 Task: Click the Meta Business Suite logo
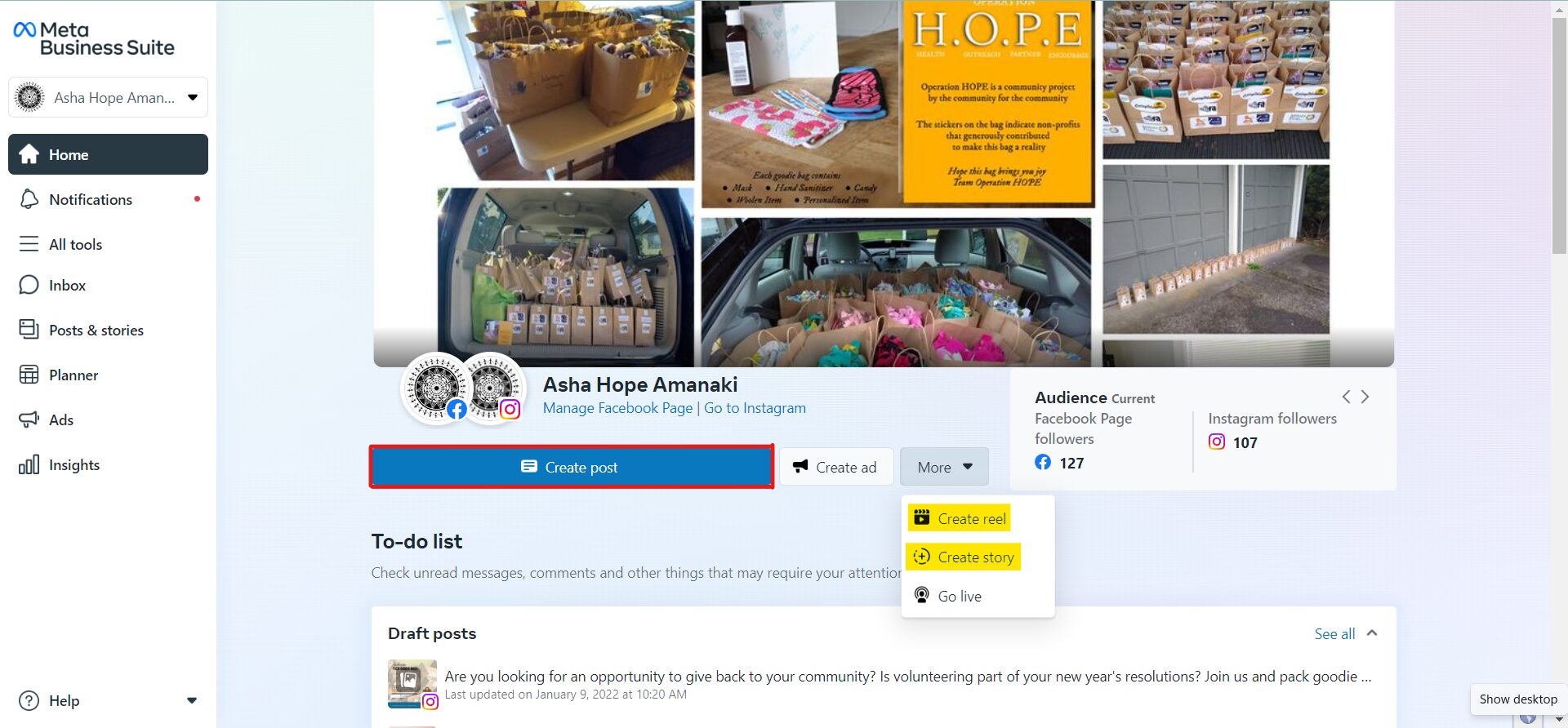click(94, 38)
